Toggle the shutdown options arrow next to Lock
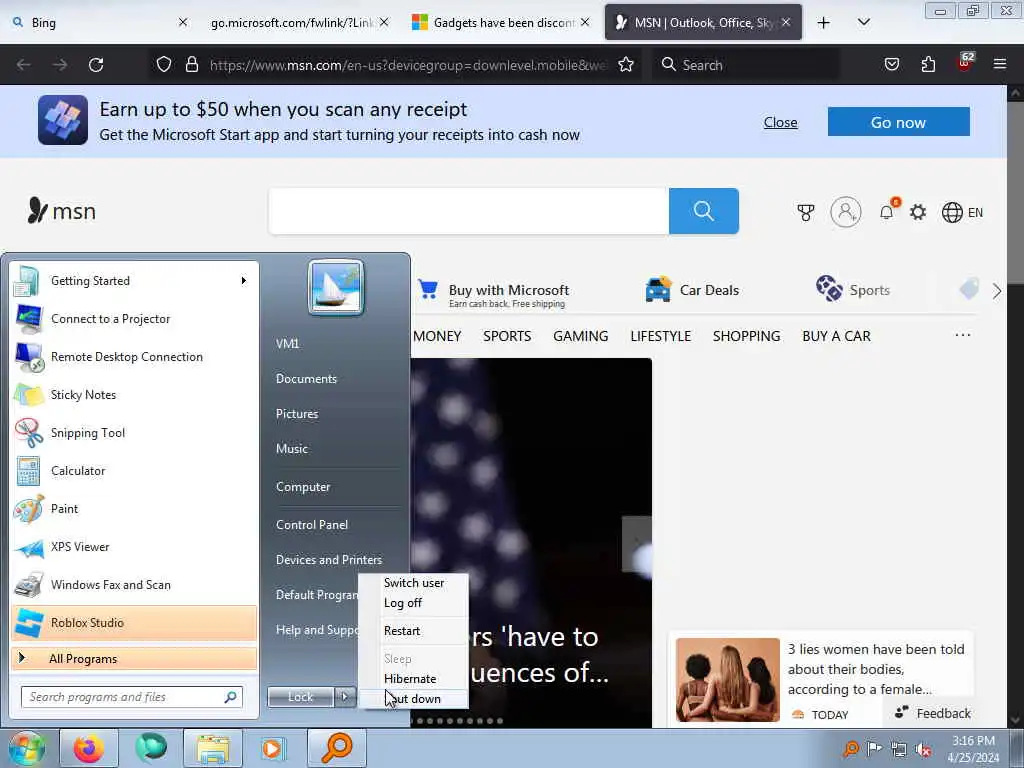This screenshot has width=1024, height=768. (x=345, y=697)
